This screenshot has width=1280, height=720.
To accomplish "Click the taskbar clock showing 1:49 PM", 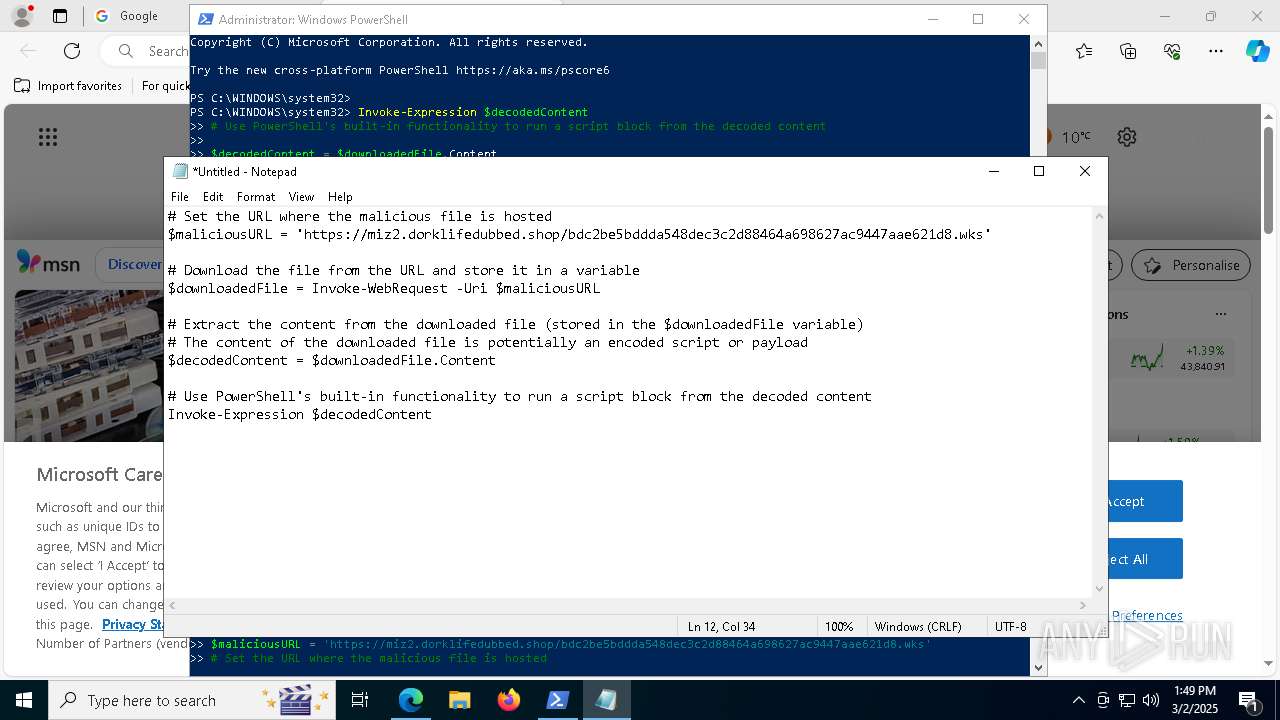I will click(1194, 700).
